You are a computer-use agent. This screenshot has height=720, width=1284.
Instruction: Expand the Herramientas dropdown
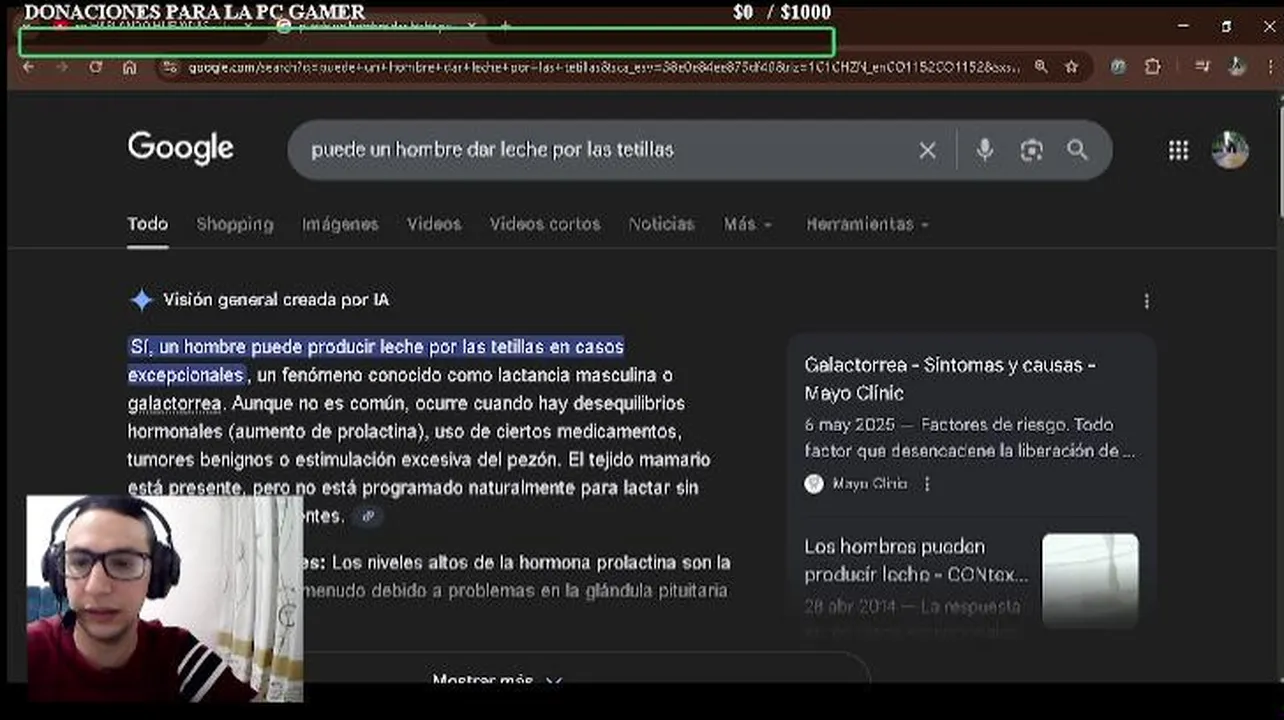click(x=867, y=224)
